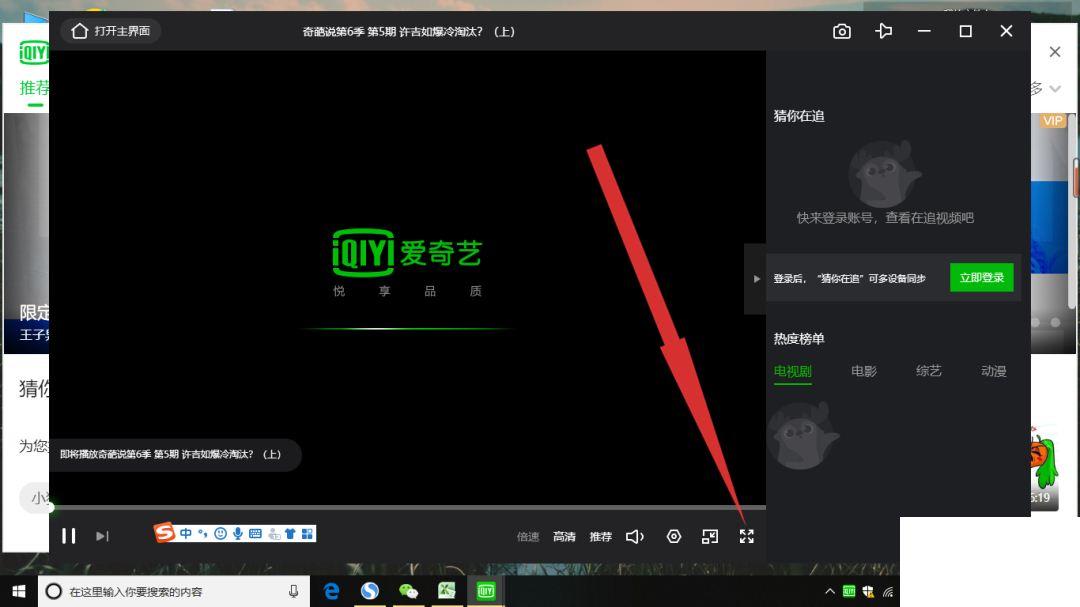The height and width of the screenshot is (607, 1080).
Task: Click the Sogou voice input microphone
Action: 238,533
